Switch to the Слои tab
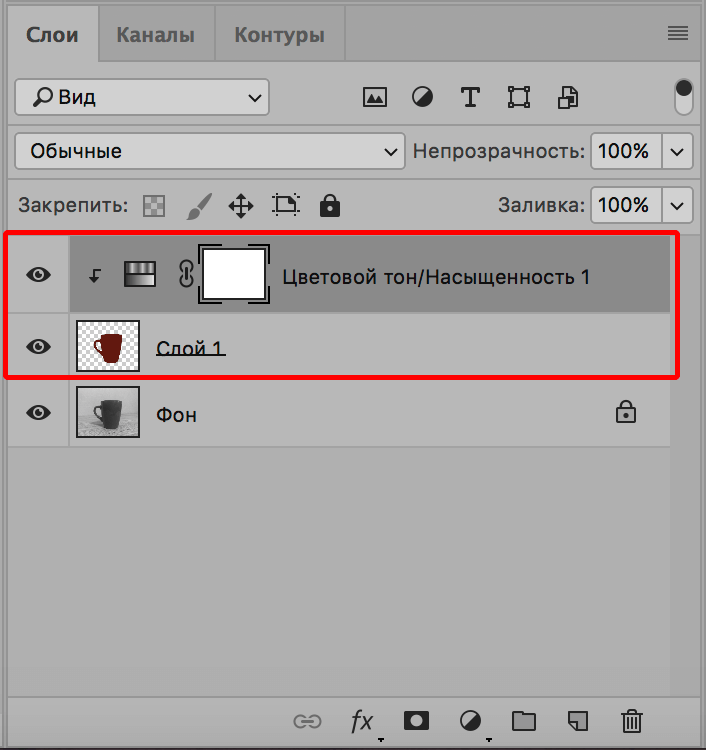The image size is (706, 750). point(52,34)
